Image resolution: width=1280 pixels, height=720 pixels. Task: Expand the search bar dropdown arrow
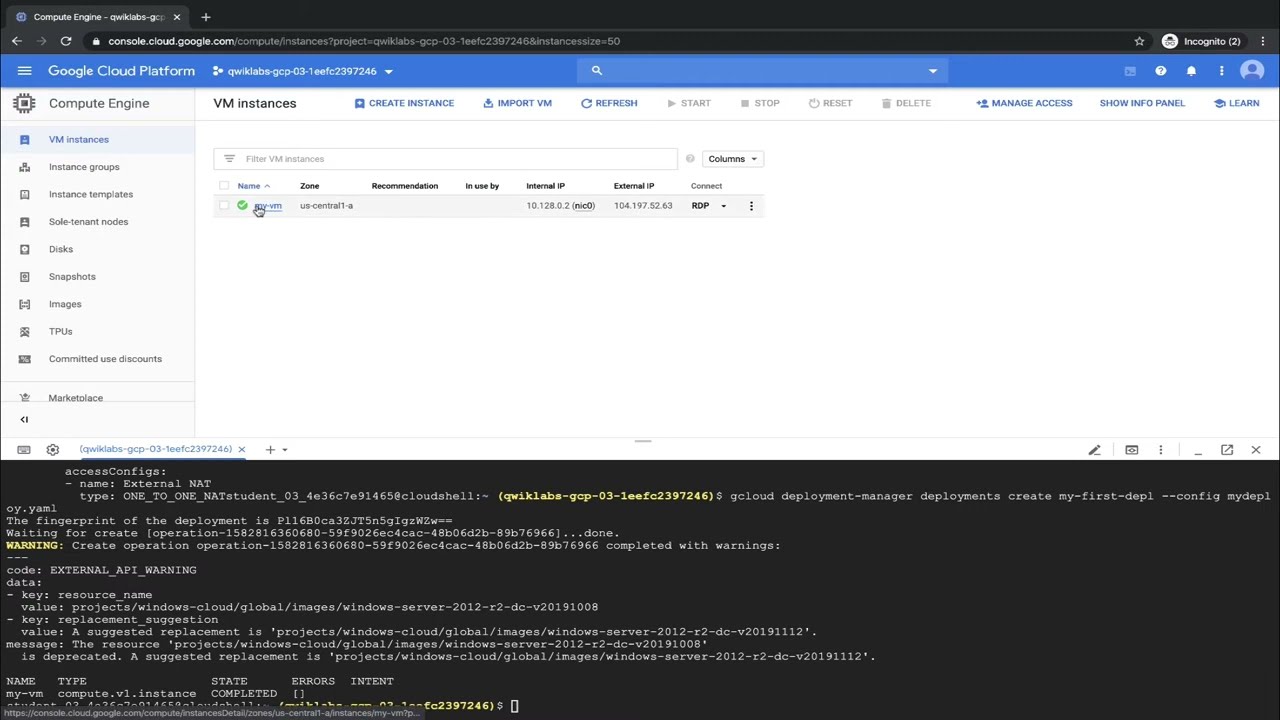[x=933, y=71]
